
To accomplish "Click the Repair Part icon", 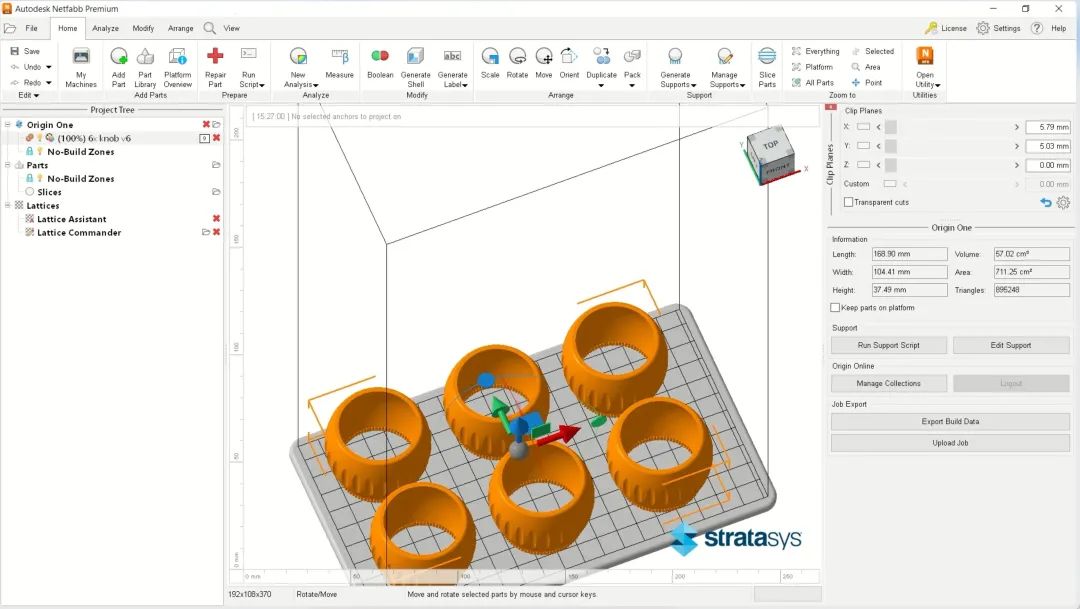I will pos(215,58).
